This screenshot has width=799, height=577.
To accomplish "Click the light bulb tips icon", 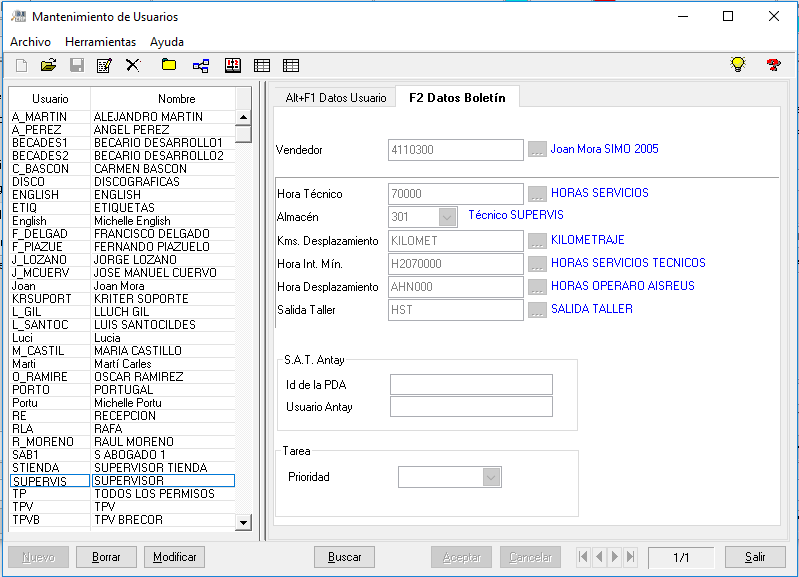I will click(x=738, y=64).
